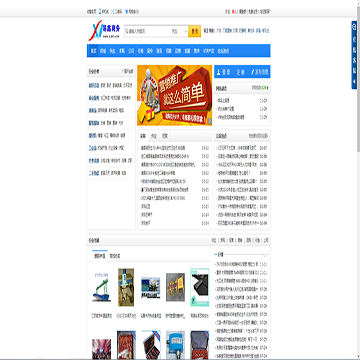360x360 pixels.
Task: Switch to the second tab above the middle list
Action: pyautogui.click(x=154, y=136)
